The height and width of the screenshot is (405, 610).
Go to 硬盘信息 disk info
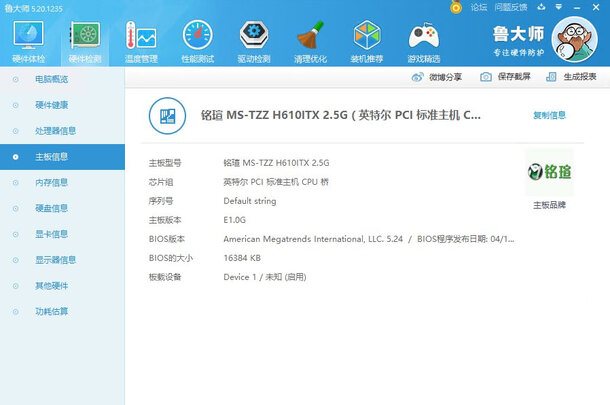[52, 208]
